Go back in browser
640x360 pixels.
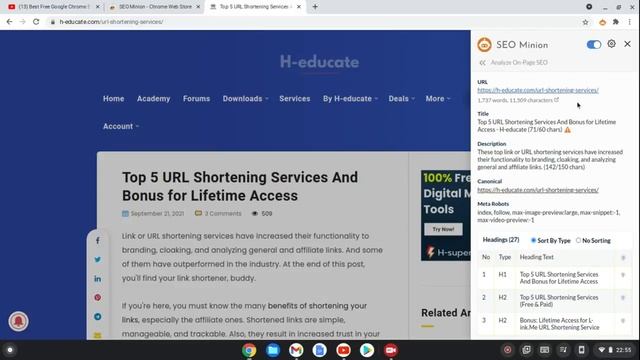coord(9,22)
